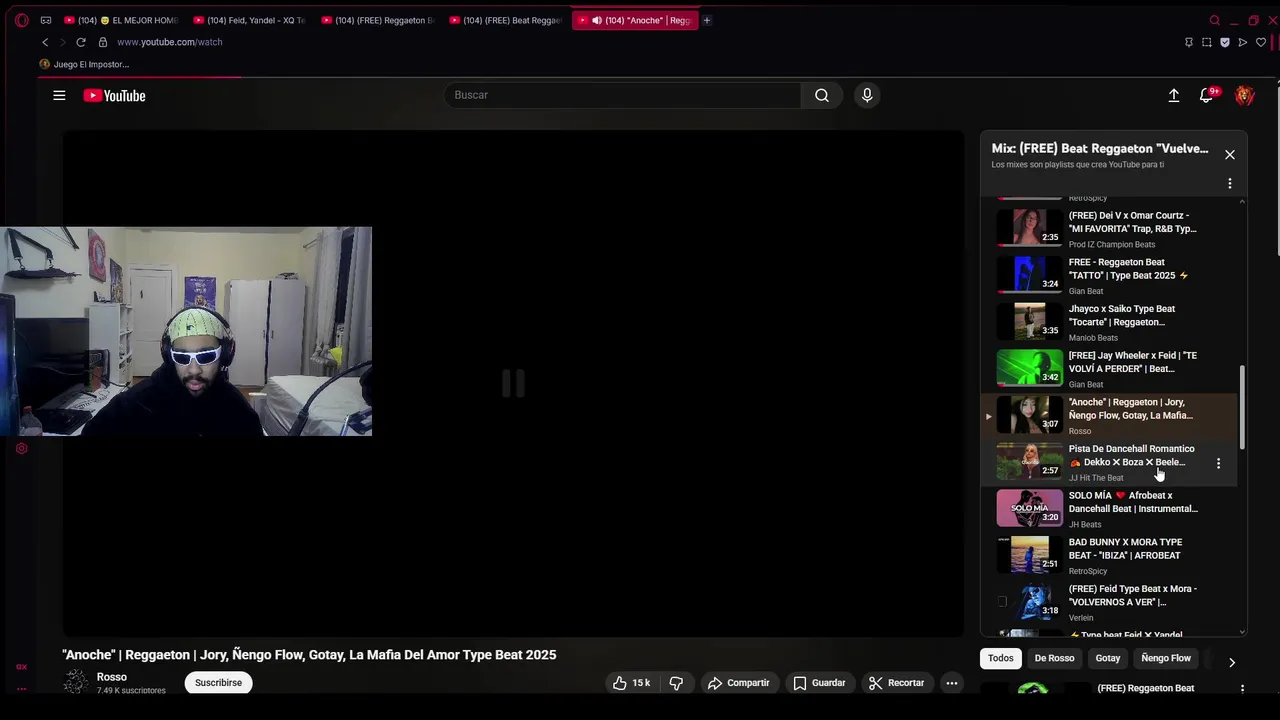Open the upload/create icon in the YouTube header
Image resolution: width=1280 pixels, height=720 pixels.
[x=1174, y=96]
